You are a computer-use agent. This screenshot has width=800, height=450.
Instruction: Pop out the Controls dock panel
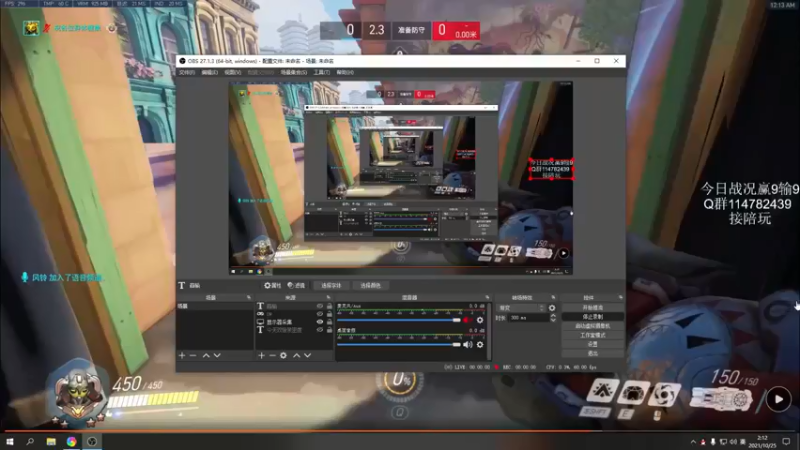[620, 297]
